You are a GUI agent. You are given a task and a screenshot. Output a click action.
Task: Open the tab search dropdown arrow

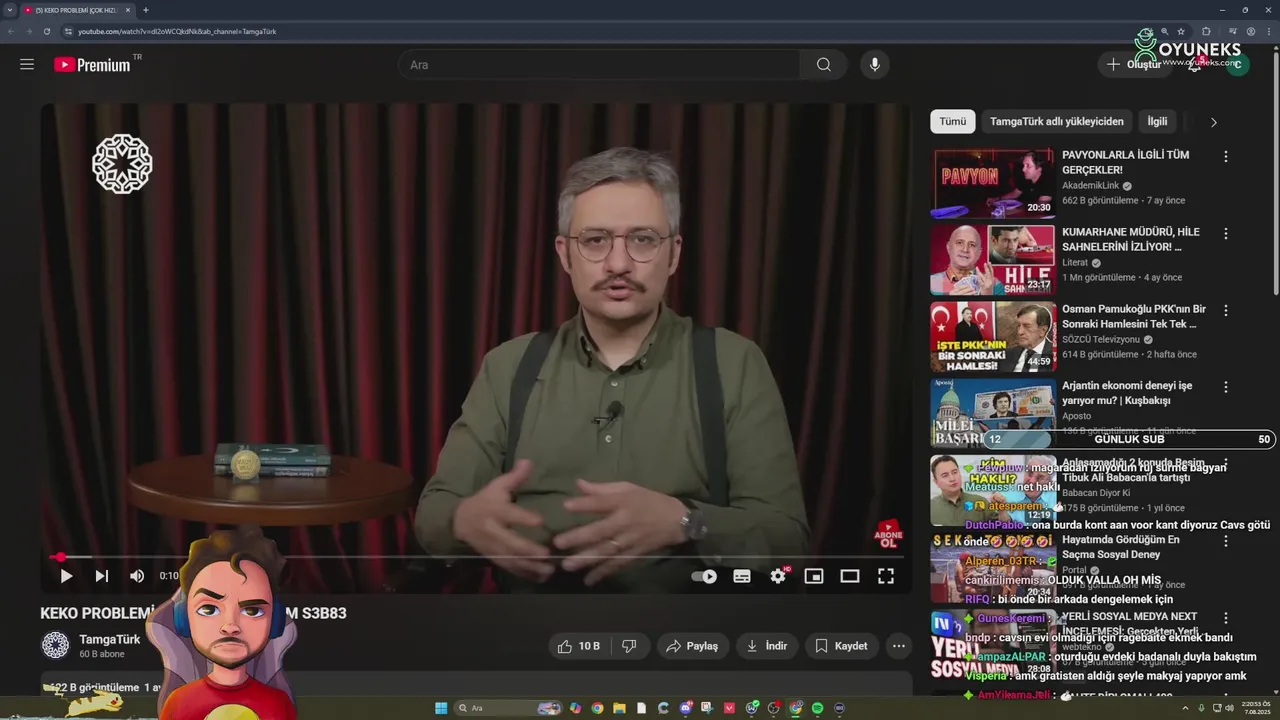click(x=9, y=10)
